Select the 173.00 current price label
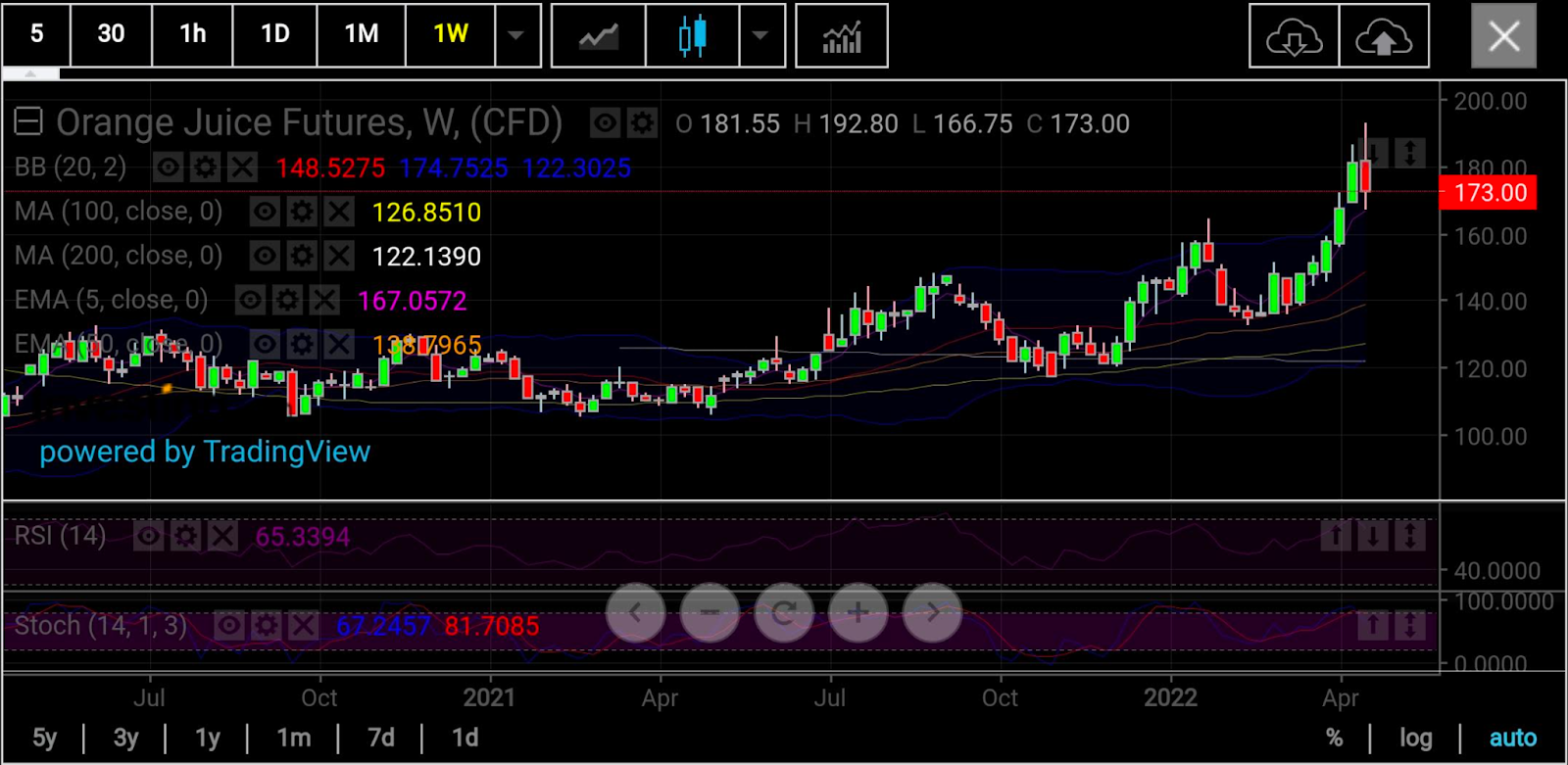 tap(1489, 193)
